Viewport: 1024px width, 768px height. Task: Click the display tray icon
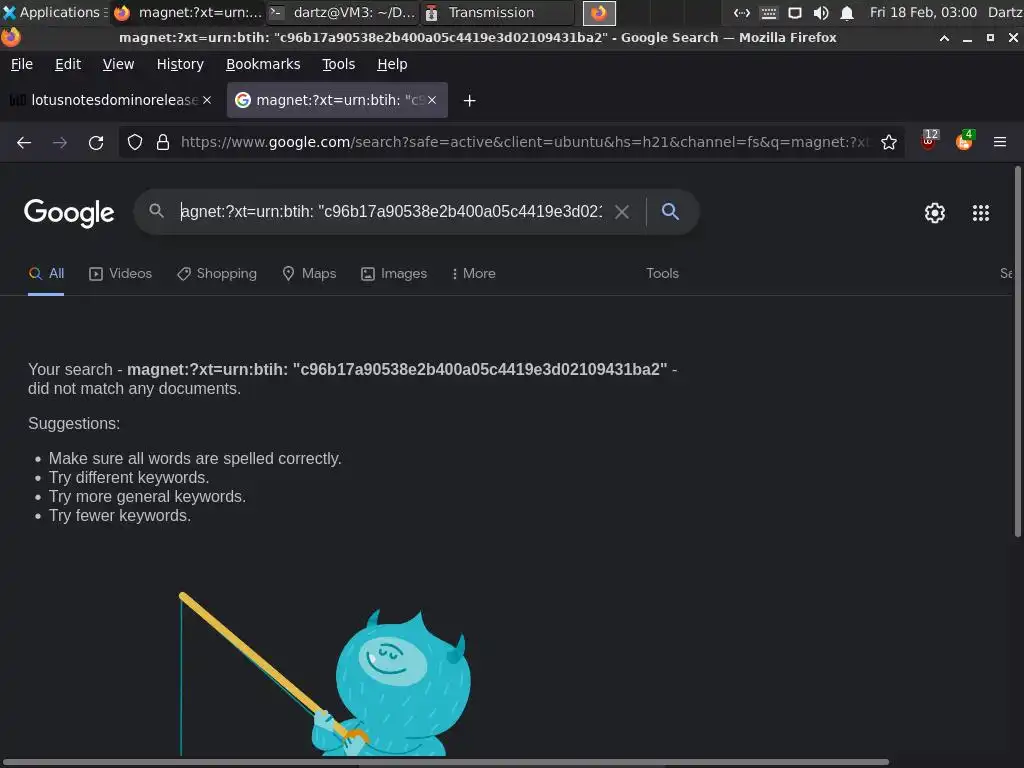click(795, 13)
